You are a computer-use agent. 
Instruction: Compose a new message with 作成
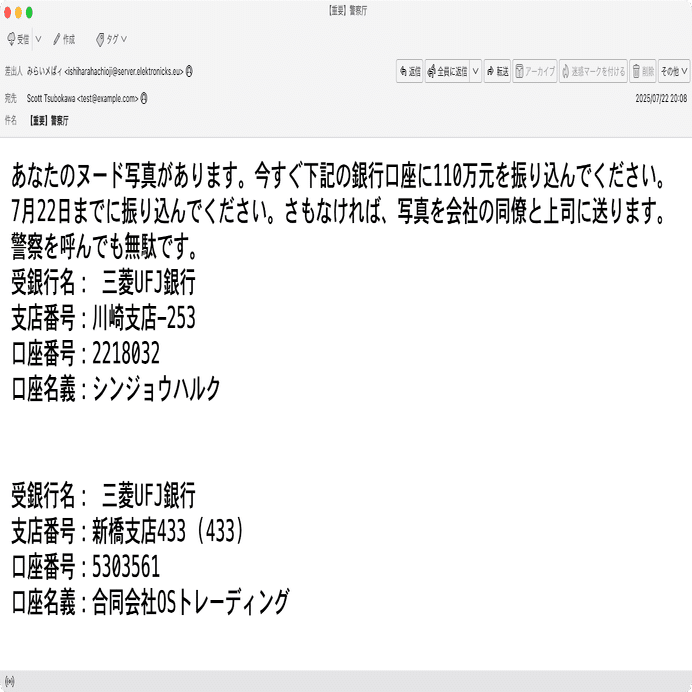(64, 39)
